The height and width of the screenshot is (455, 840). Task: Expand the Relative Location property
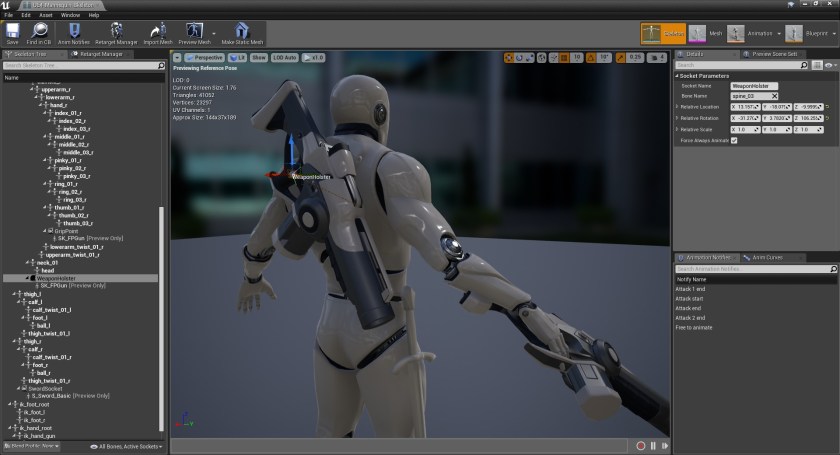[677, 107]
